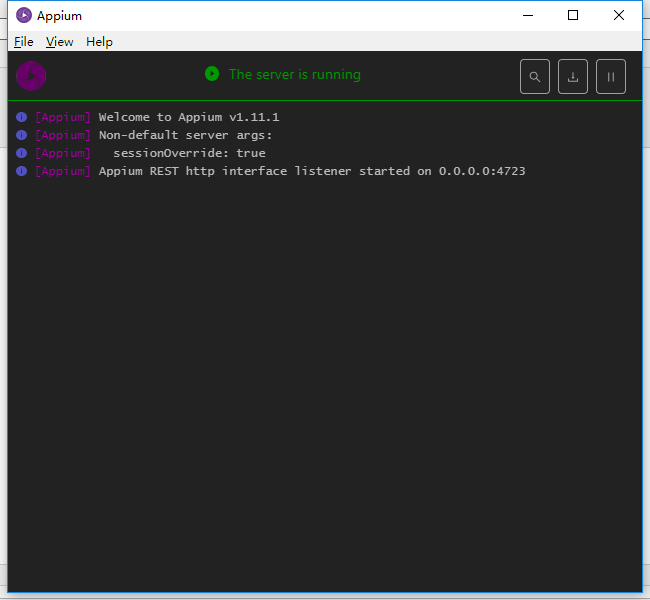Viewport: 650px width, 600px height.
Task: Close the Appium window
Action: coord(619,15)
